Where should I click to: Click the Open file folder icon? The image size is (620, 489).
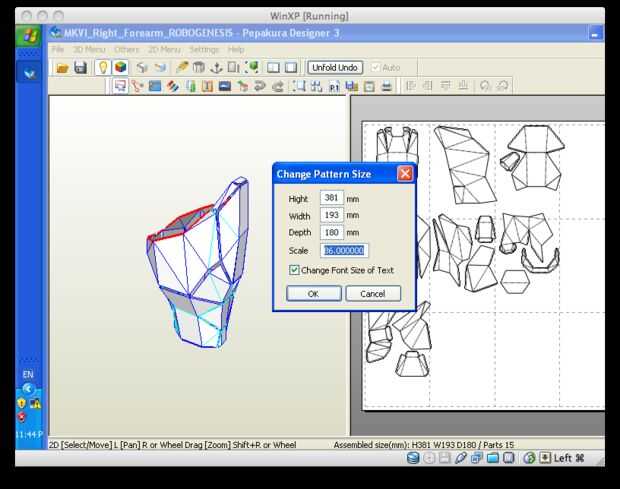[x=62, y=68]
